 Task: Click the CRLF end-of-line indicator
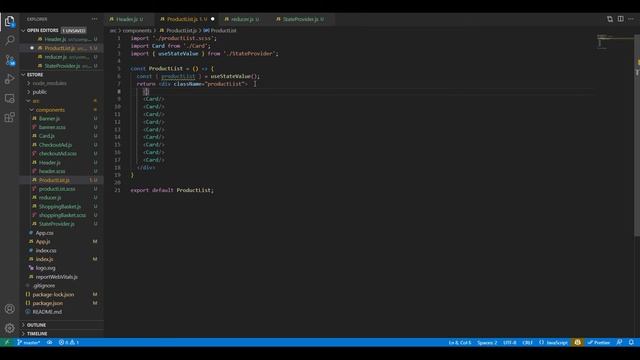(x=527, y=342)
